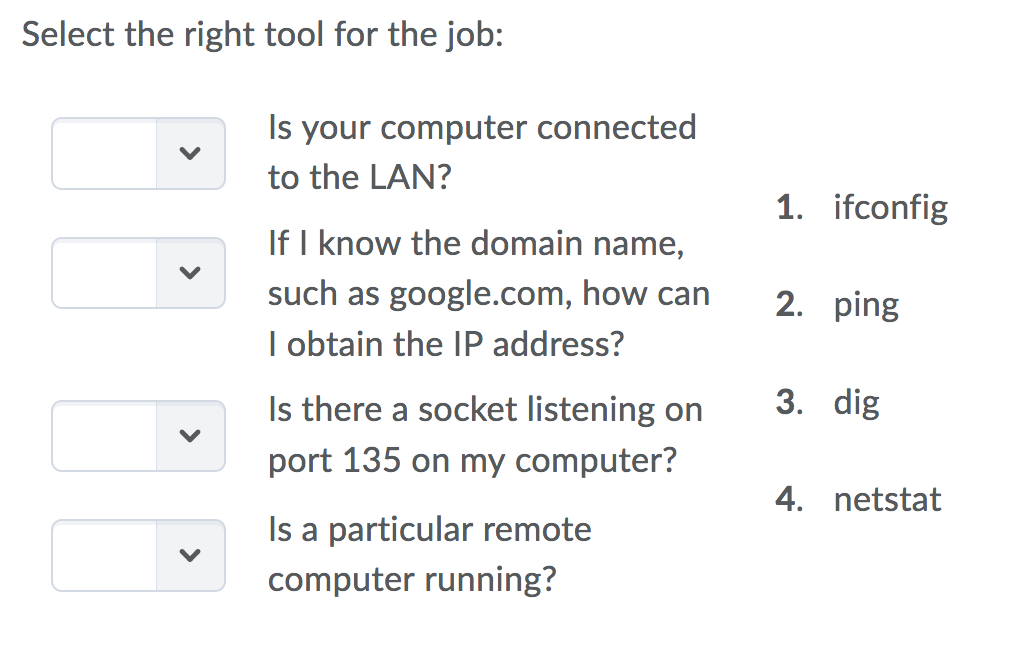Click the heading 'Select the right tool for the job'
1012x648 pixels.
coord(263,35)
